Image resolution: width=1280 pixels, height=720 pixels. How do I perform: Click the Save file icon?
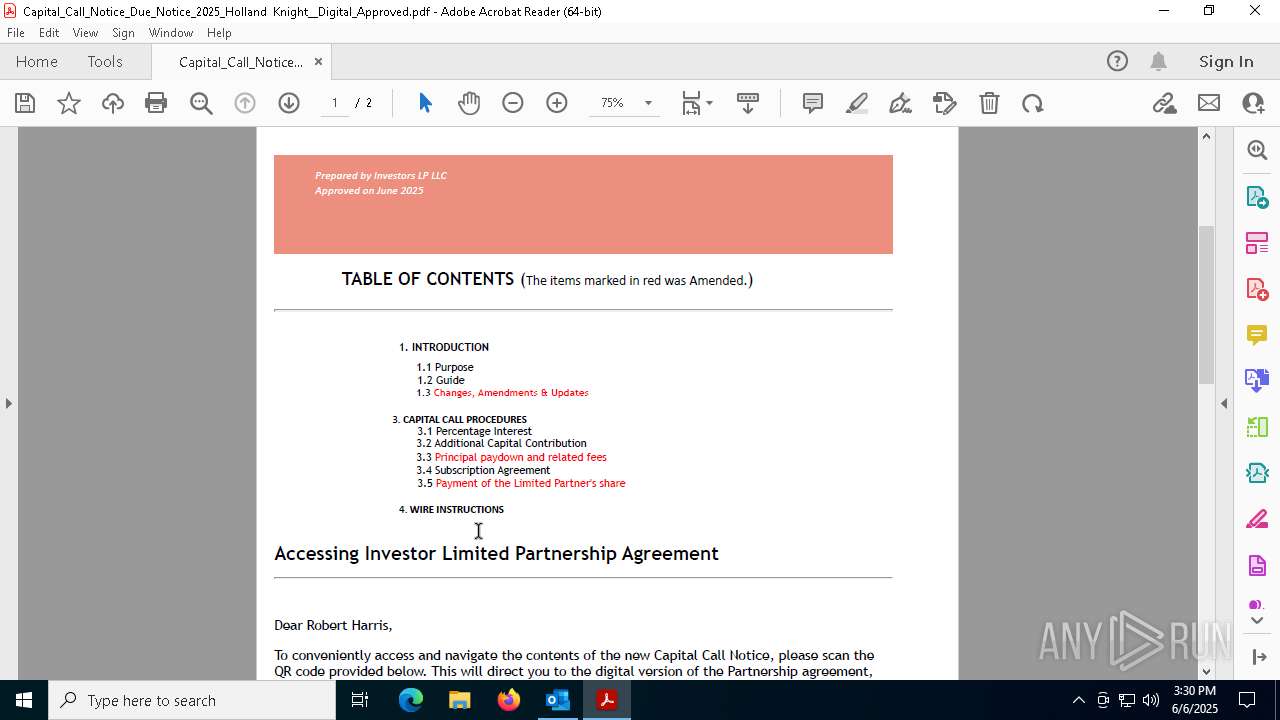(25, 103)
